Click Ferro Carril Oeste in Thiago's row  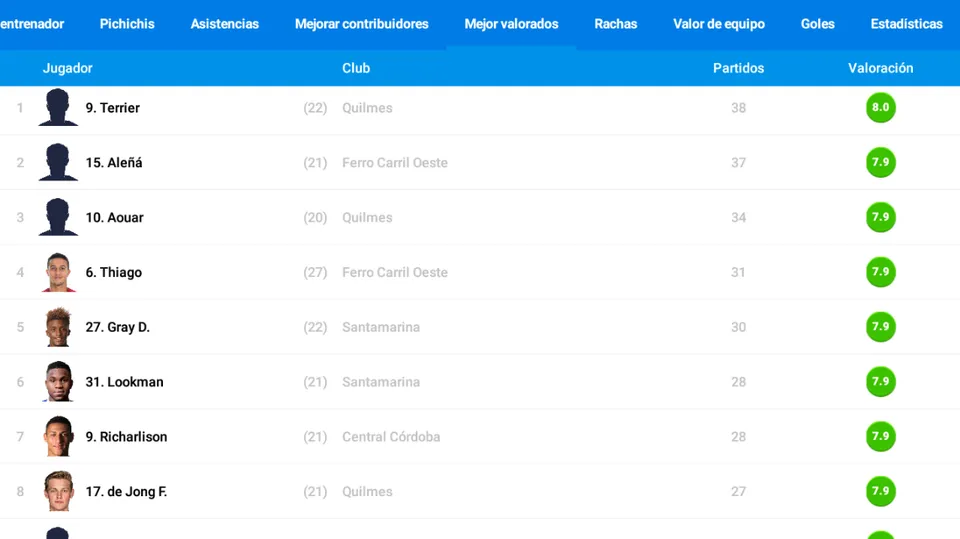click(x=395, y=273)
